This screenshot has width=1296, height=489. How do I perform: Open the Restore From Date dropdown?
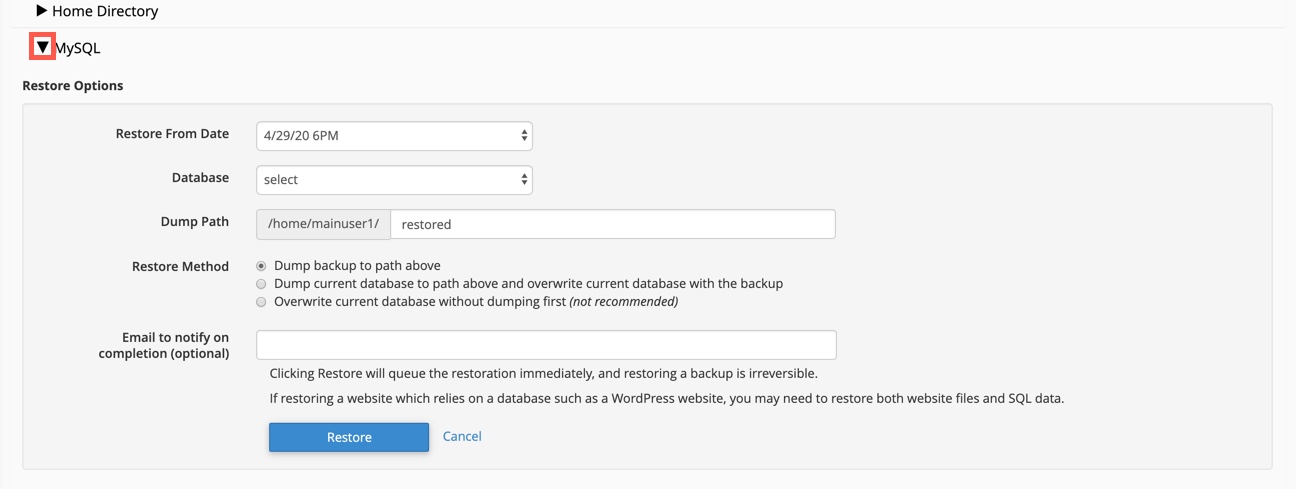coord(394,135)
